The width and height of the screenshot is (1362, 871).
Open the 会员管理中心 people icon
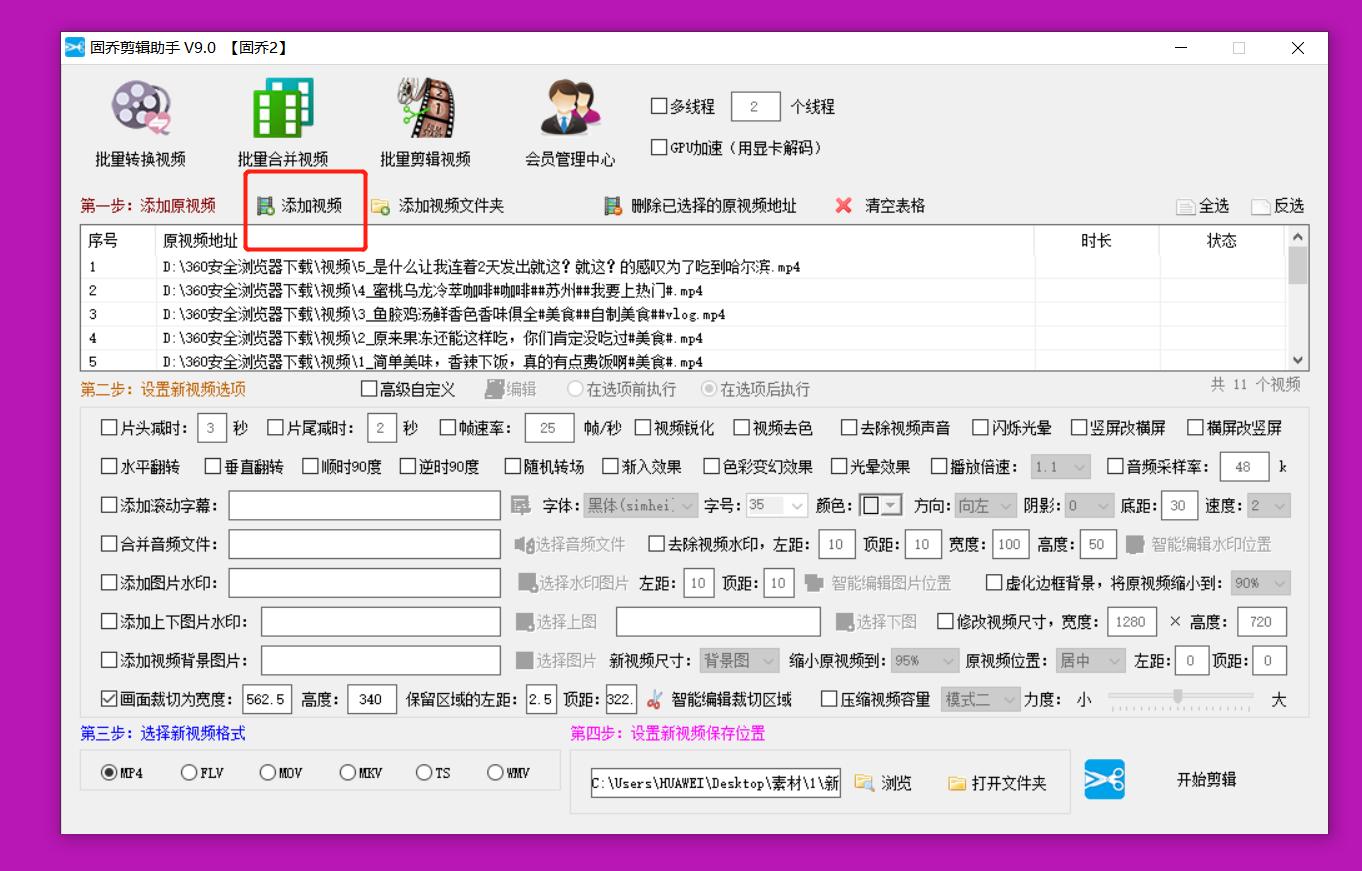pyautogui.click(x=570, y=109)
